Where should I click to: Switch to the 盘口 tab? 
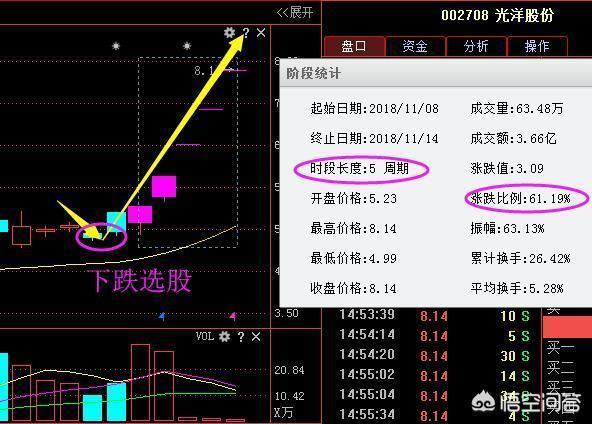click(x=354, y=46)
